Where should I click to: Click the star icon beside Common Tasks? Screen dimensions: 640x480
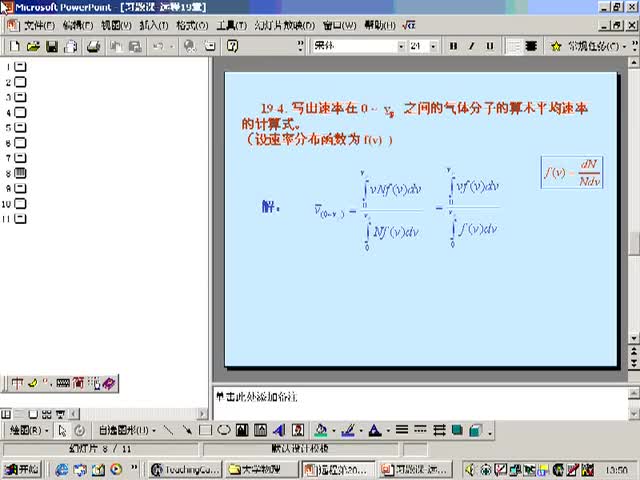[x=556, y=47]
